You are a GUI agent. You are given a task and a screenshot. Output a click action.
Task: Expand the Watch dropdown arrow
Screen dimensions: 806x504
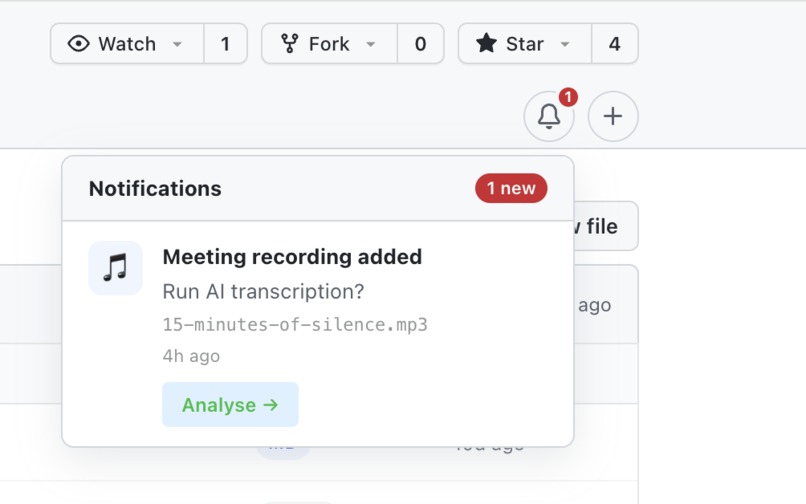click(x=177, y=44)
